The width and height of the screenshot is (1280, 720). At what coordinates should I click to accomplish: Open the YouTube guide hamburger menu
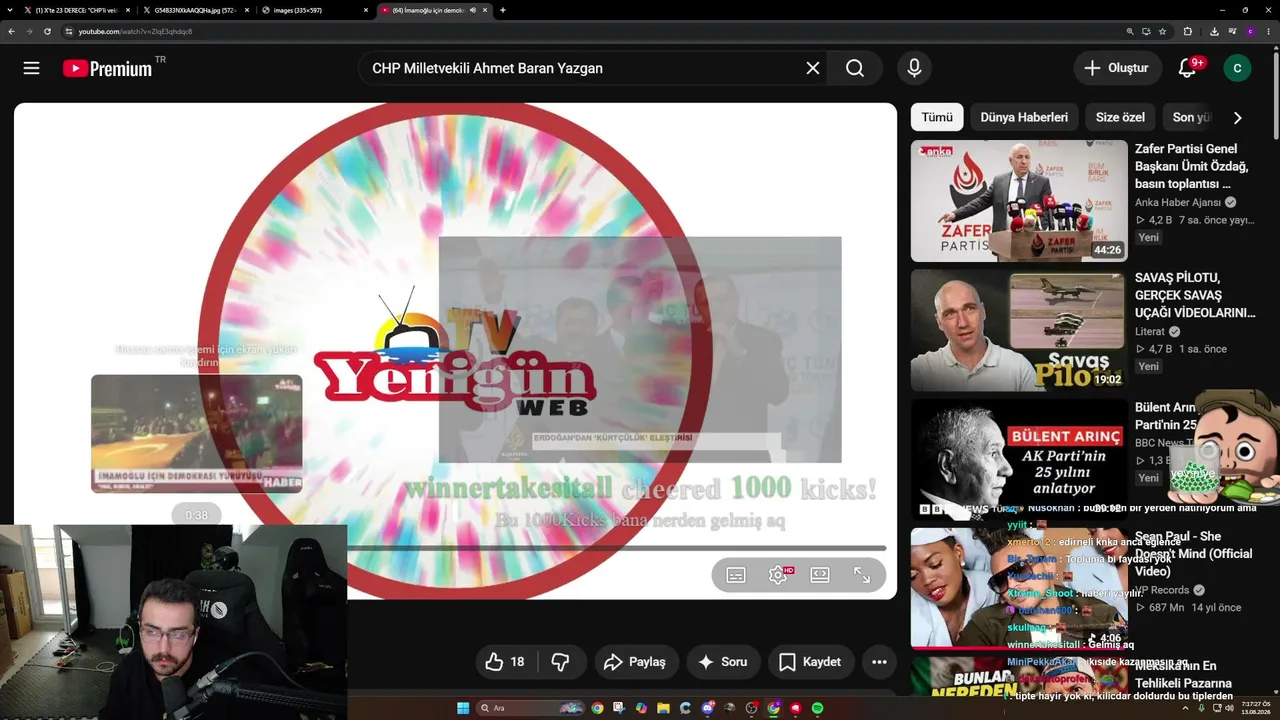32,68
